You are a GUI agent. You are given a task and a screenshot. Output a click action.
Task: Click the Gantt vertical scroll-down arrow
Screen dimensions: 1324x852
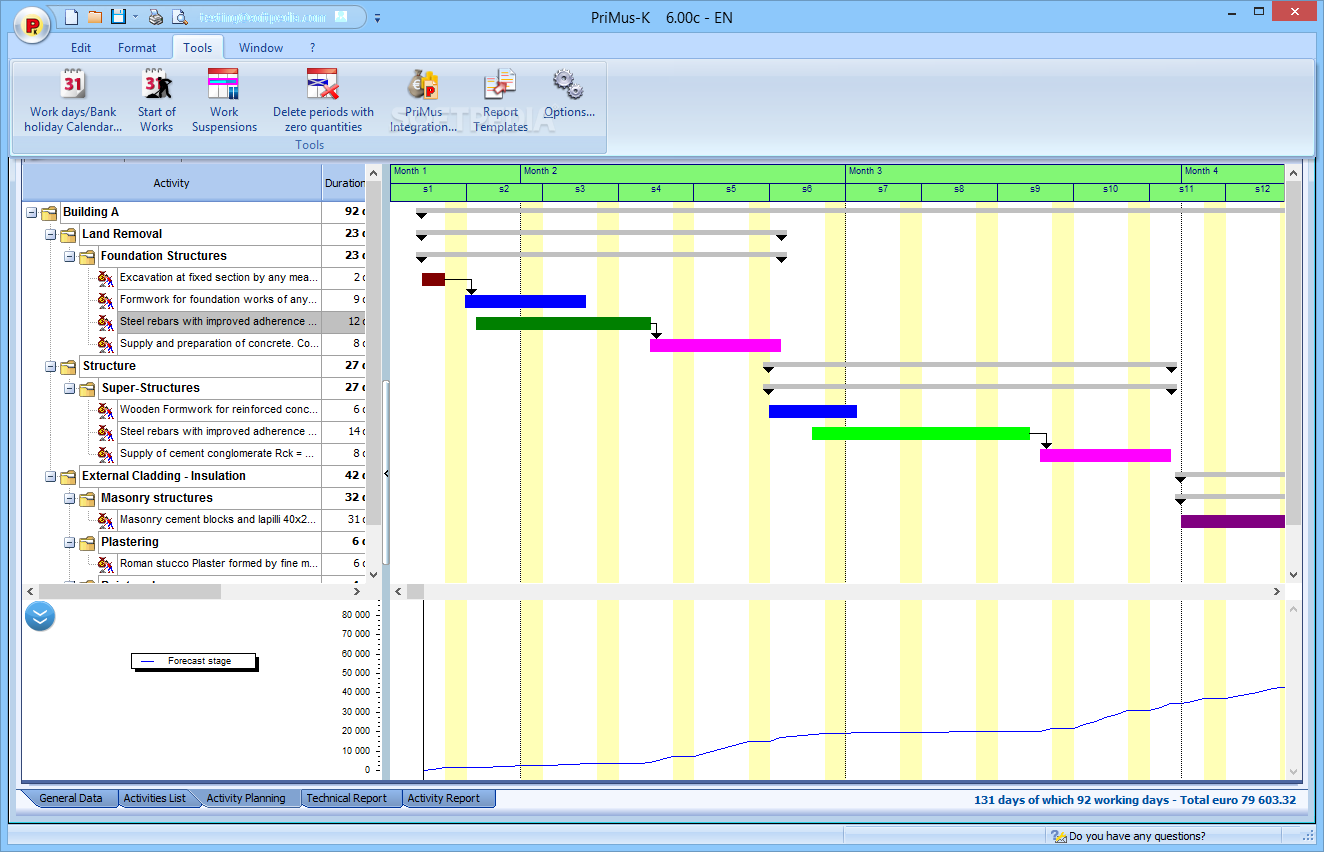coord(1293,575)
